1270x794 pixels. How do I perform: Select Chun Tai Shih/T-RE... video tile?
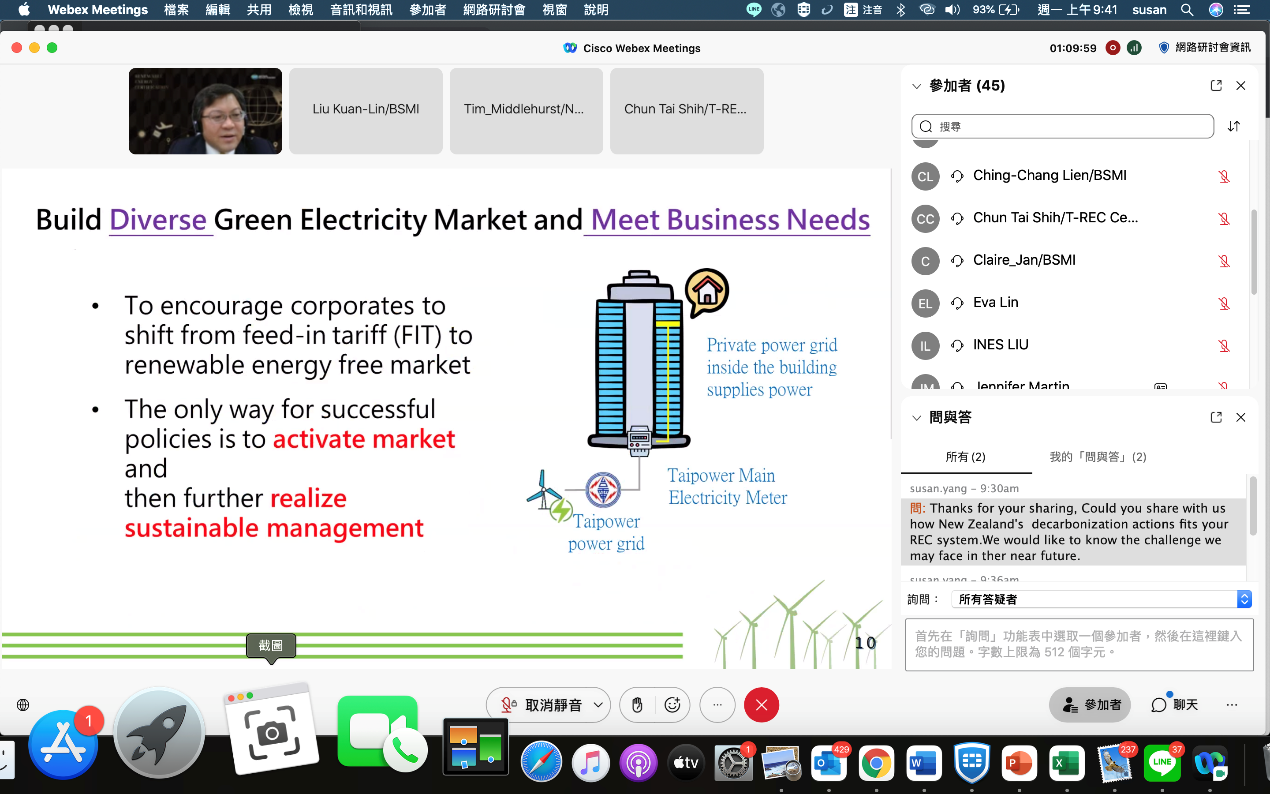[x=686, y=111]
